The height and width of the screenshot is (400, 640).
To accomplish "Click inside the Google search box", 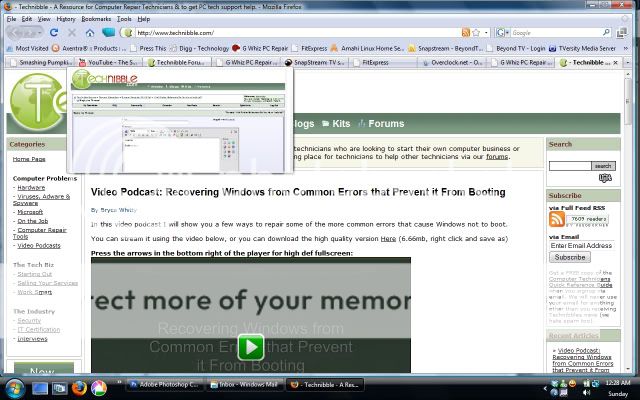I will tap(556, 33).
